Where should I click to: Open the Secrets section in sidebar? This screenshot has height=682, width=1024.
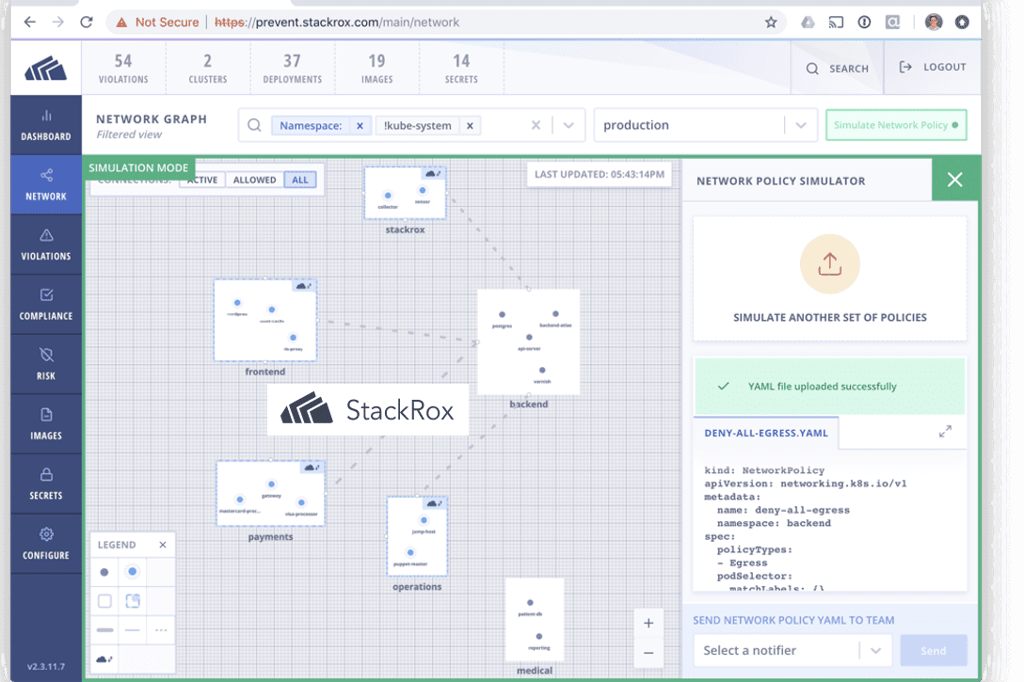tap(46, 484)
